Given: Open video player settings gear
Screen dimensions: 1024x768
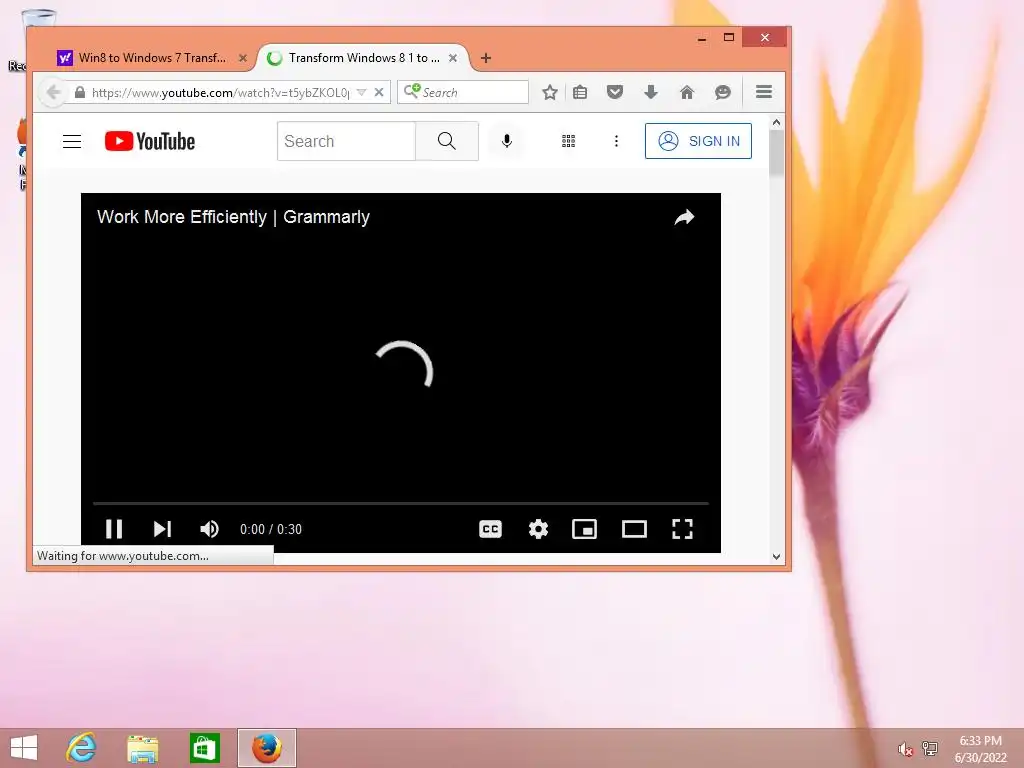Looking at the screenshot, I should pyautogui.click(x=538, y=529).
